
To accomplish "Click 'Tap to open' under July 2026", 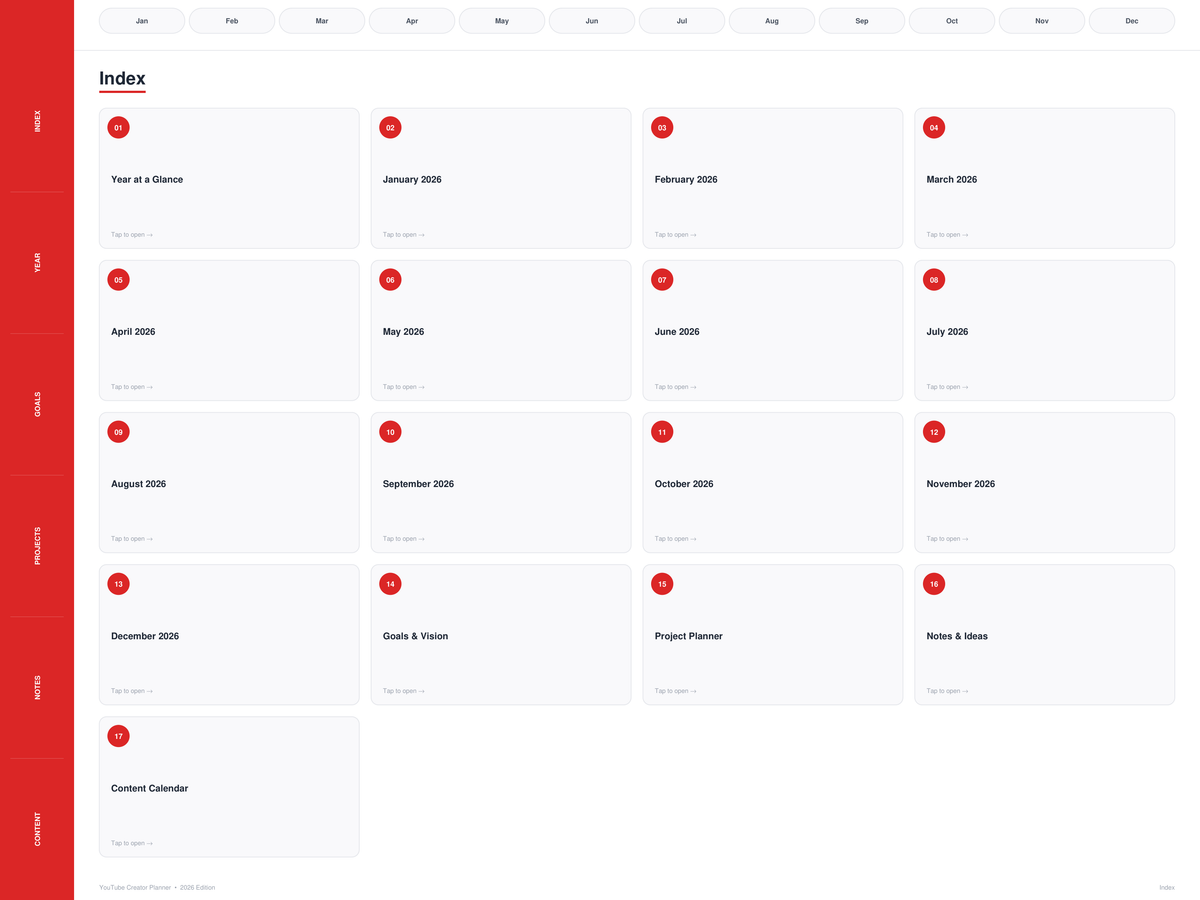I will [x=948, y=387].
